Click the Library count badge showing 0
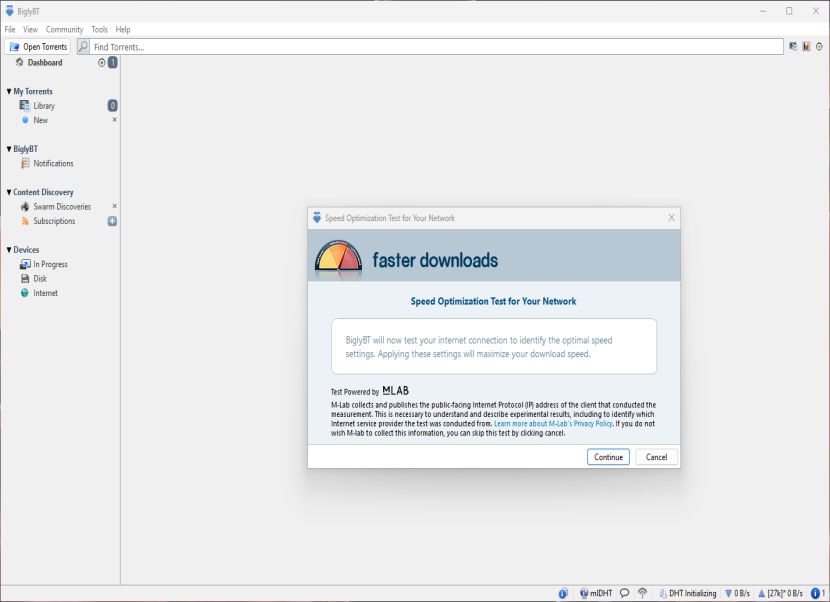 click(x=113, y=105)
